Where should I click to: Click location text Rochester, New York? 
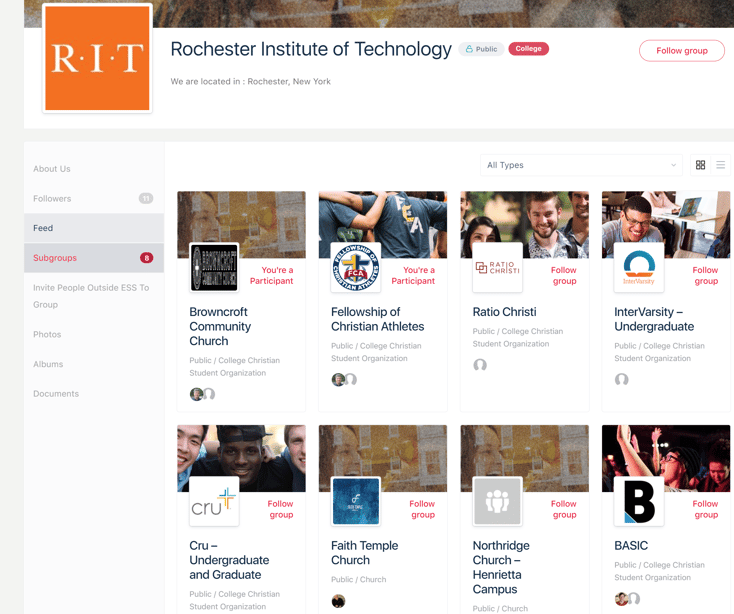[289, 81]
